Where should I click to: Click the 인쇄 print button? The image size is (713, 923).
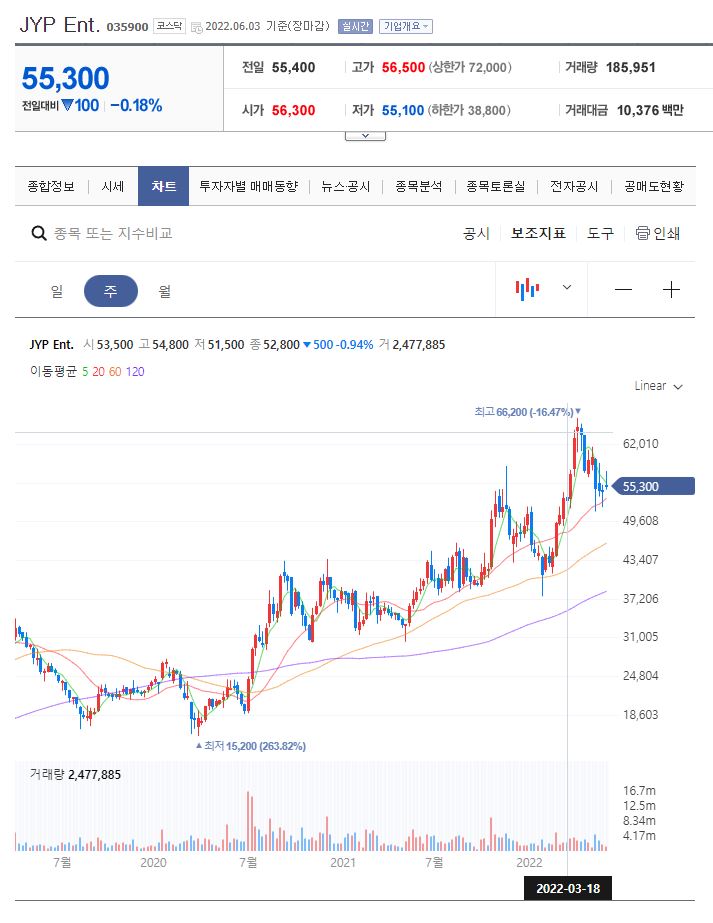[658, 234]
